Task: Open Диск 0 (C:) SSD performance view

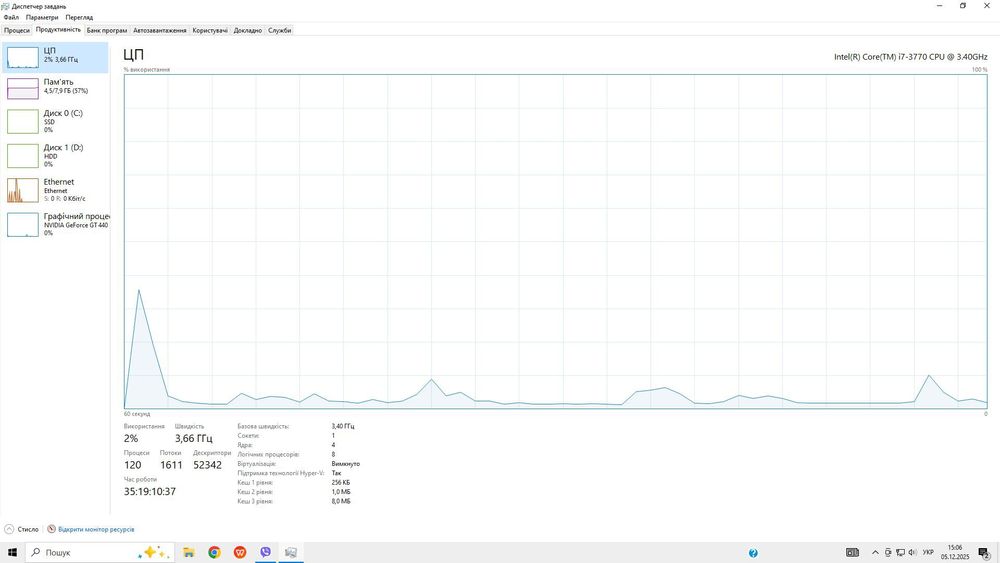Action: pyautogui.click(x=55, y=121)
